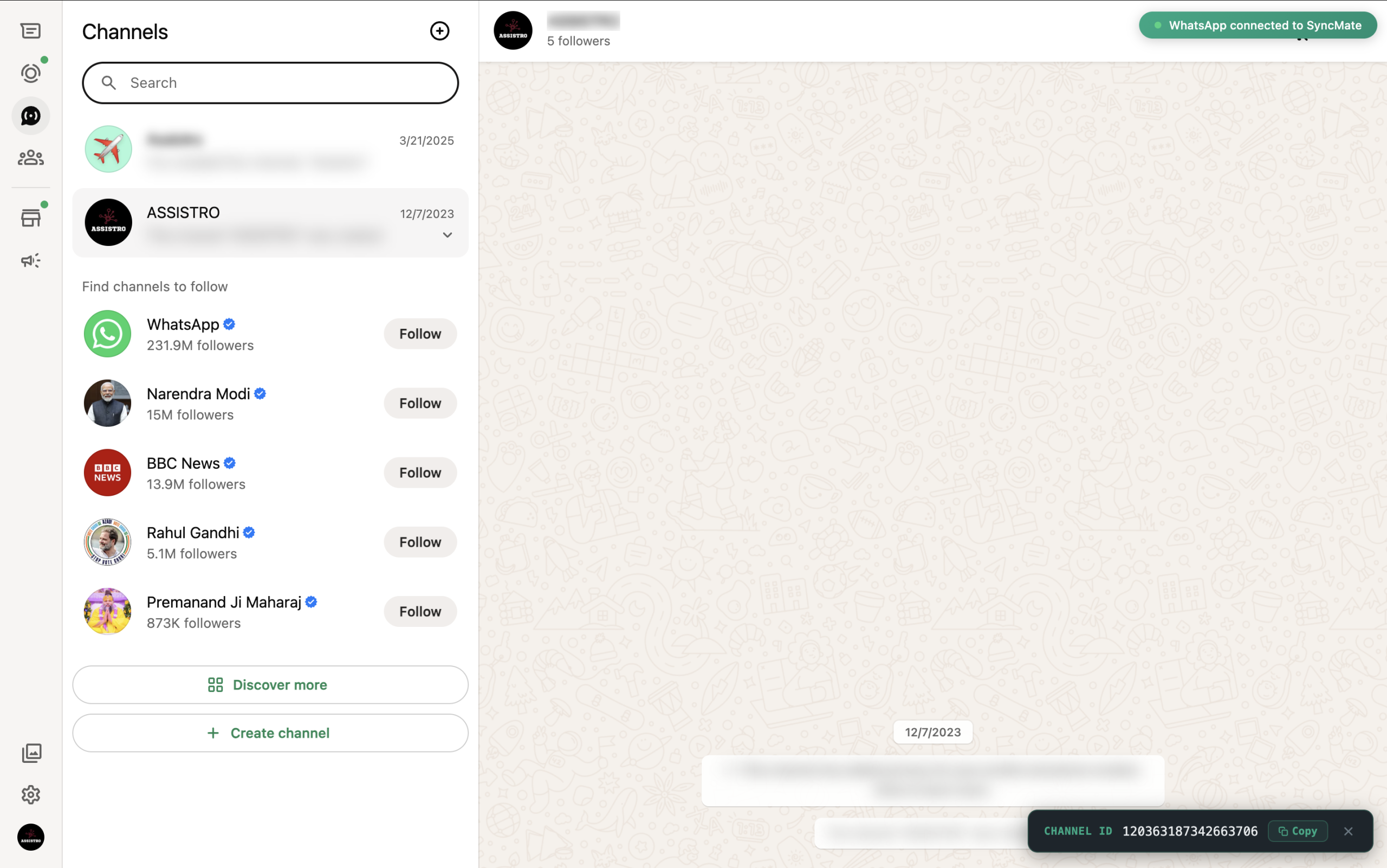Expand the ASSISTRO channel chevron menu
The width and height of the screenshot is (1387, 868).
[x=447, y=235]
